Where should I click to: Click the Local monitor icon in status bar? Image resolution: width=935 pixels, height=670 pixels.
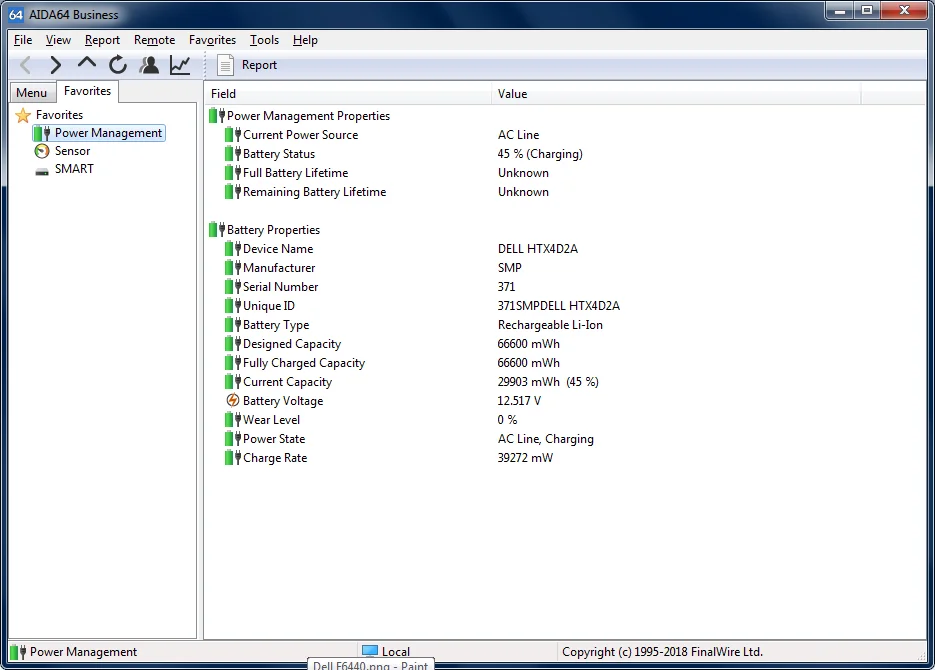tap(370, 651)
